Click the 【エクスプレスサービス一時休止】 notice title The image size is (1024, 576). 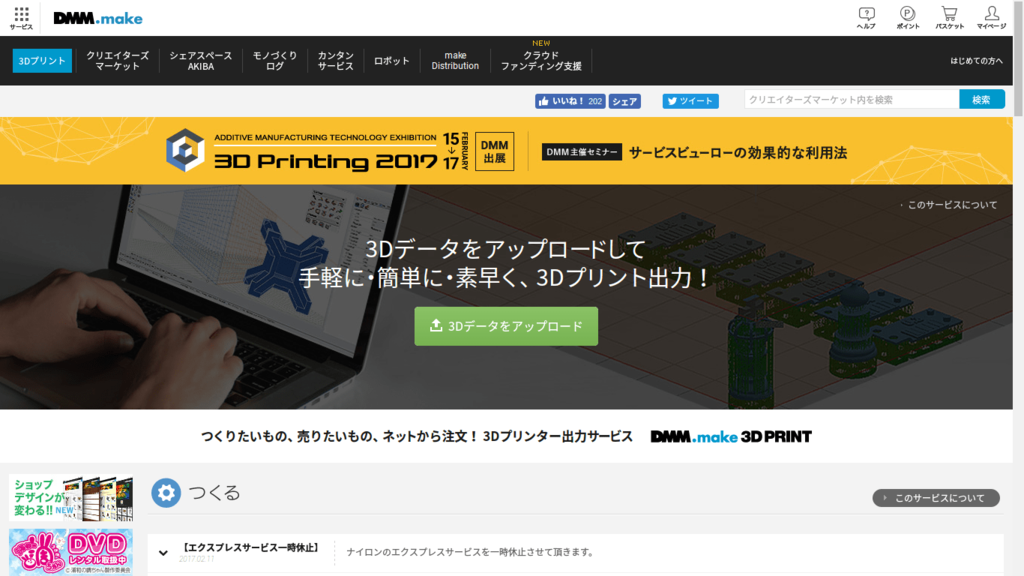pos(251,547)
